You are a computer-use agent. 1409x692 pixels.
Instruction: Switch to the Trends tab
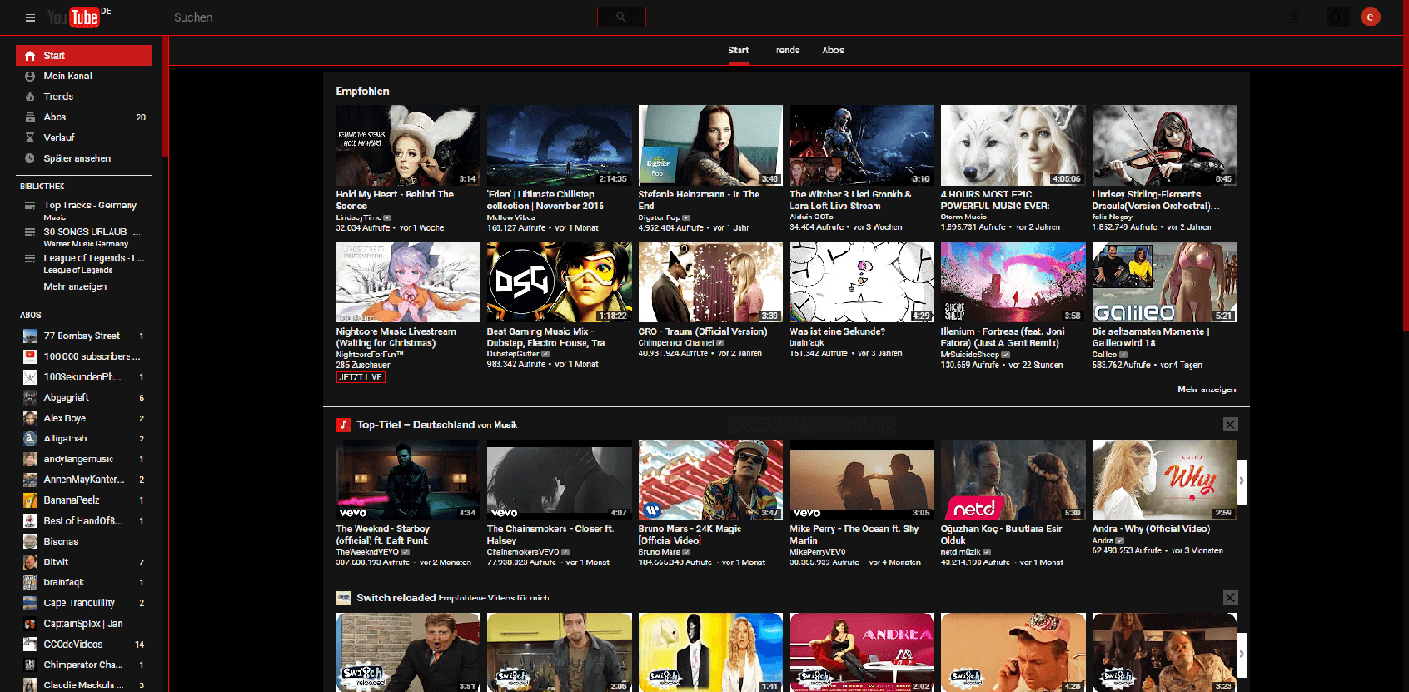coord(787,50)
